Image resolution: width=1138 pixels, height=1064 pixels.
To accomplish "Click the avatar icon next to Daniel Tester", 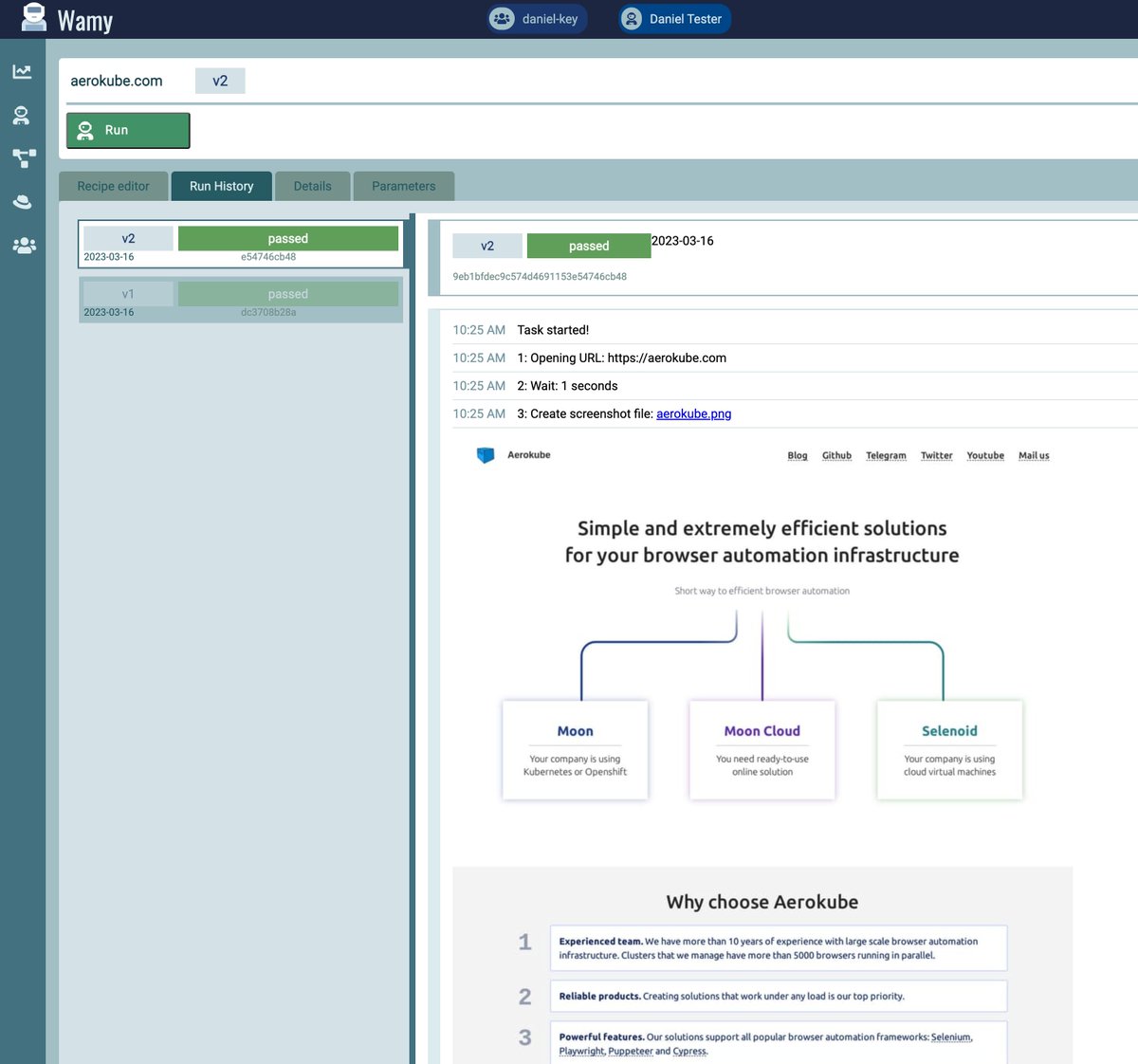I will [x=632, y=19].
